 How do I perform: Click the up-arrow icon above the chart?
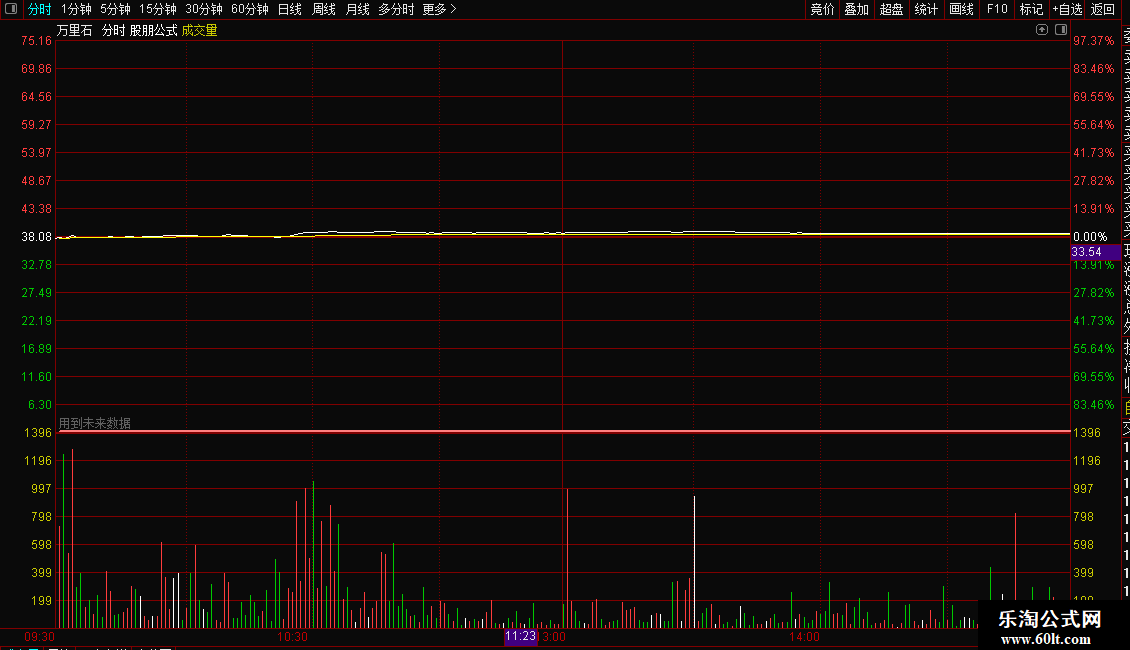[x=1041, y=30]
